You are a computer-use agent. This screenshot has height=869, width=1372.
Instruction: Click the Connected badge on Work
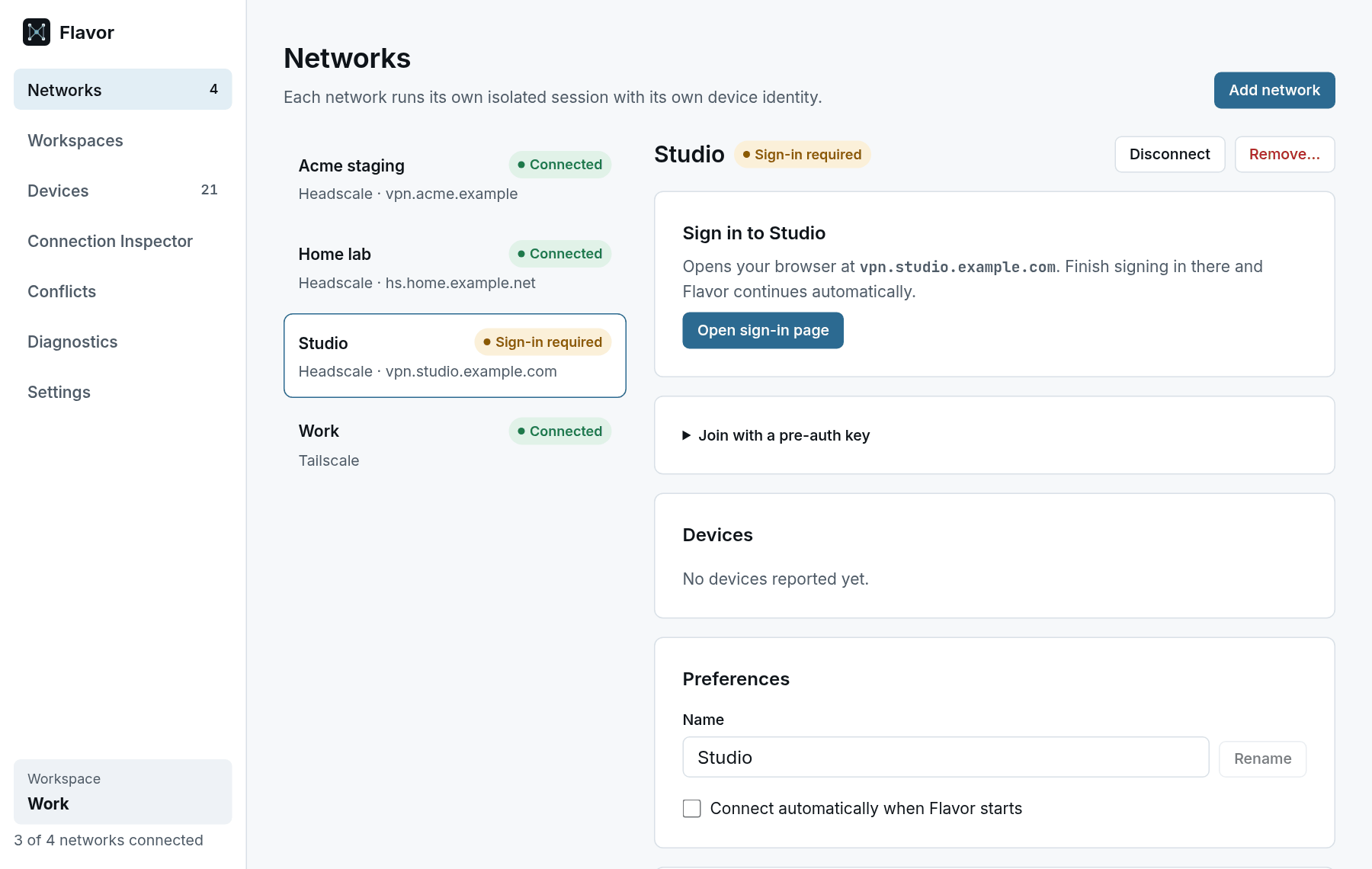click(560, 431)
